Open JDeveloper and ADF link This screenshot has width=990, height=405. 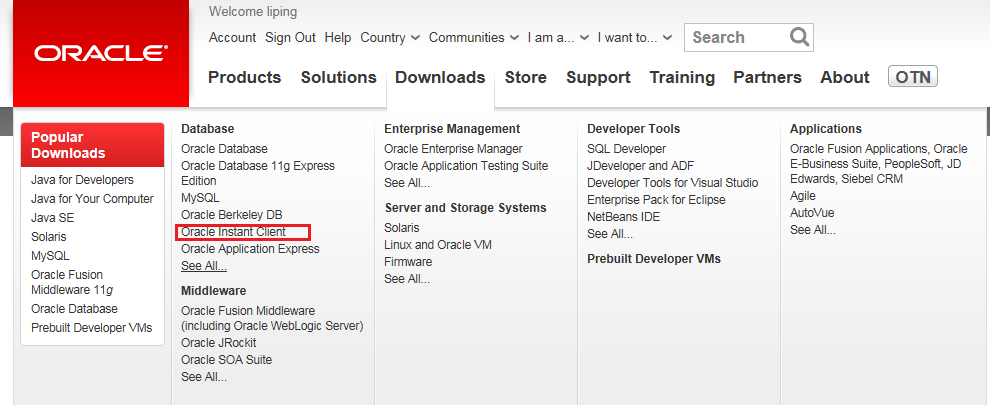(640, 166)
